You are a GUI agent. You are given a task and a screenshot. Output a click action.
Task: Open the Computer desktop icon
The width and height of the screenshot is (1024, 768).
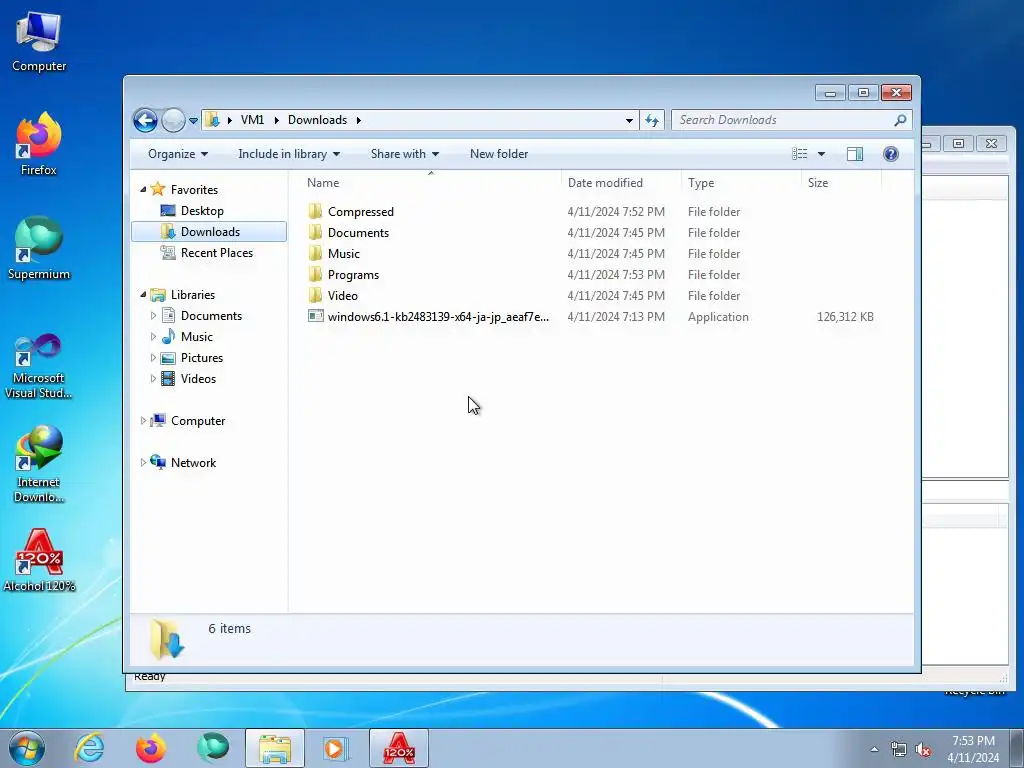[x=39, y=40]
